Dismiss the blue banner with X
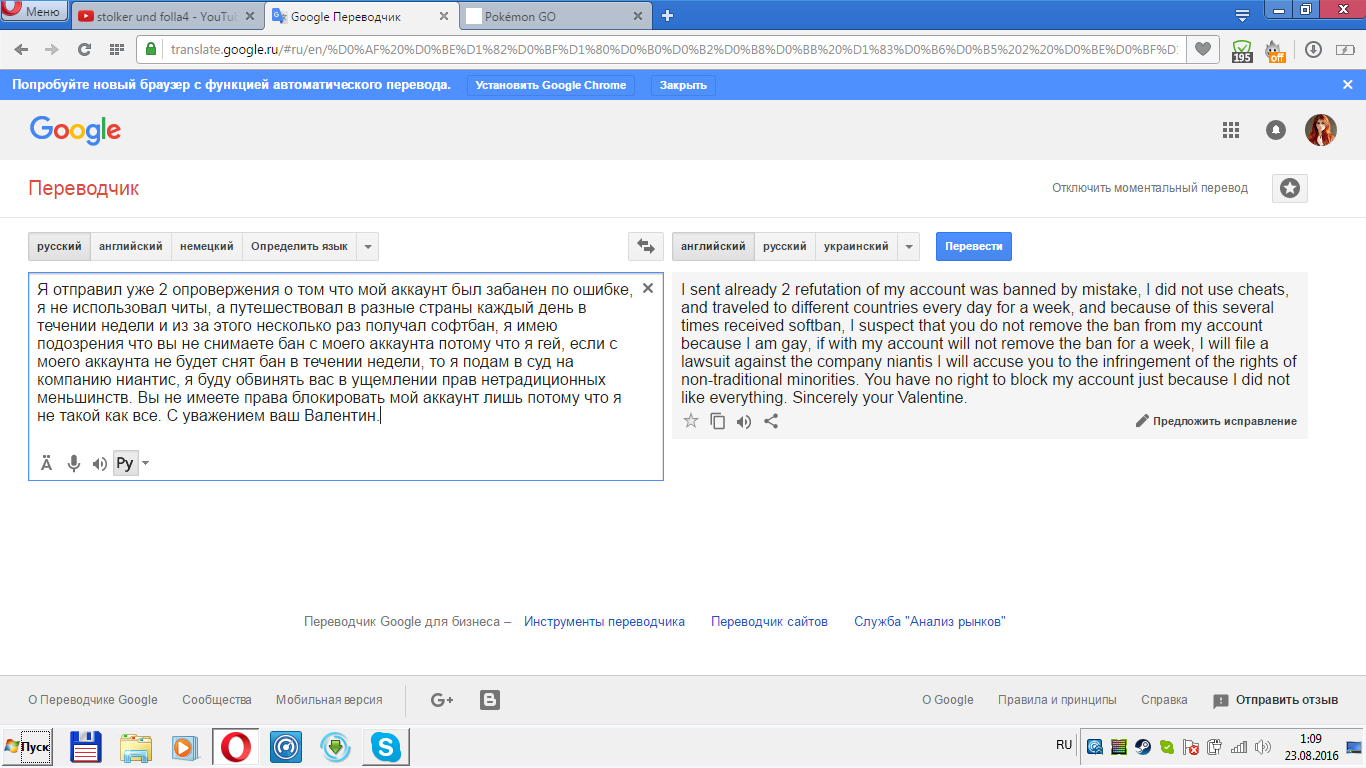The width and height of the screenshot is (1366, 768). click(1347, 85)
